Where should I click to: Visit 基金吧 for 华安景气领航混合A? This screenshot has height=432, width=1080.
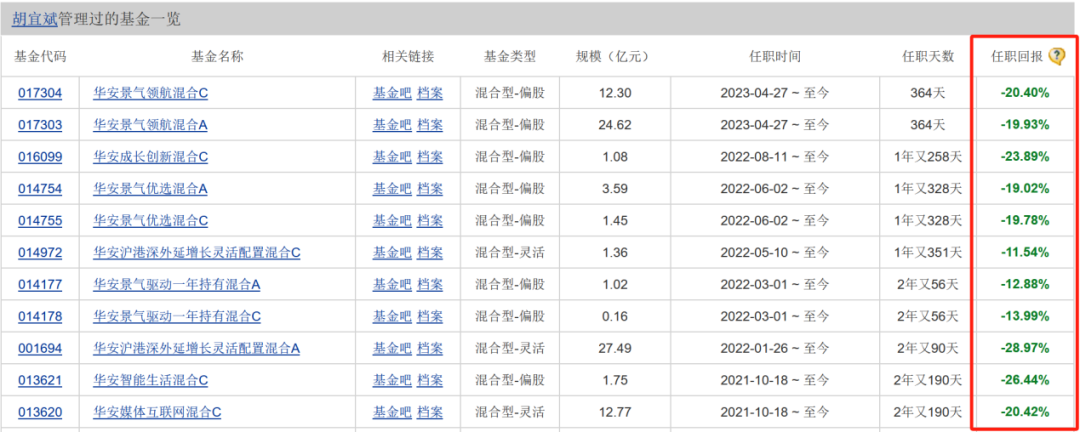point(392,125)
